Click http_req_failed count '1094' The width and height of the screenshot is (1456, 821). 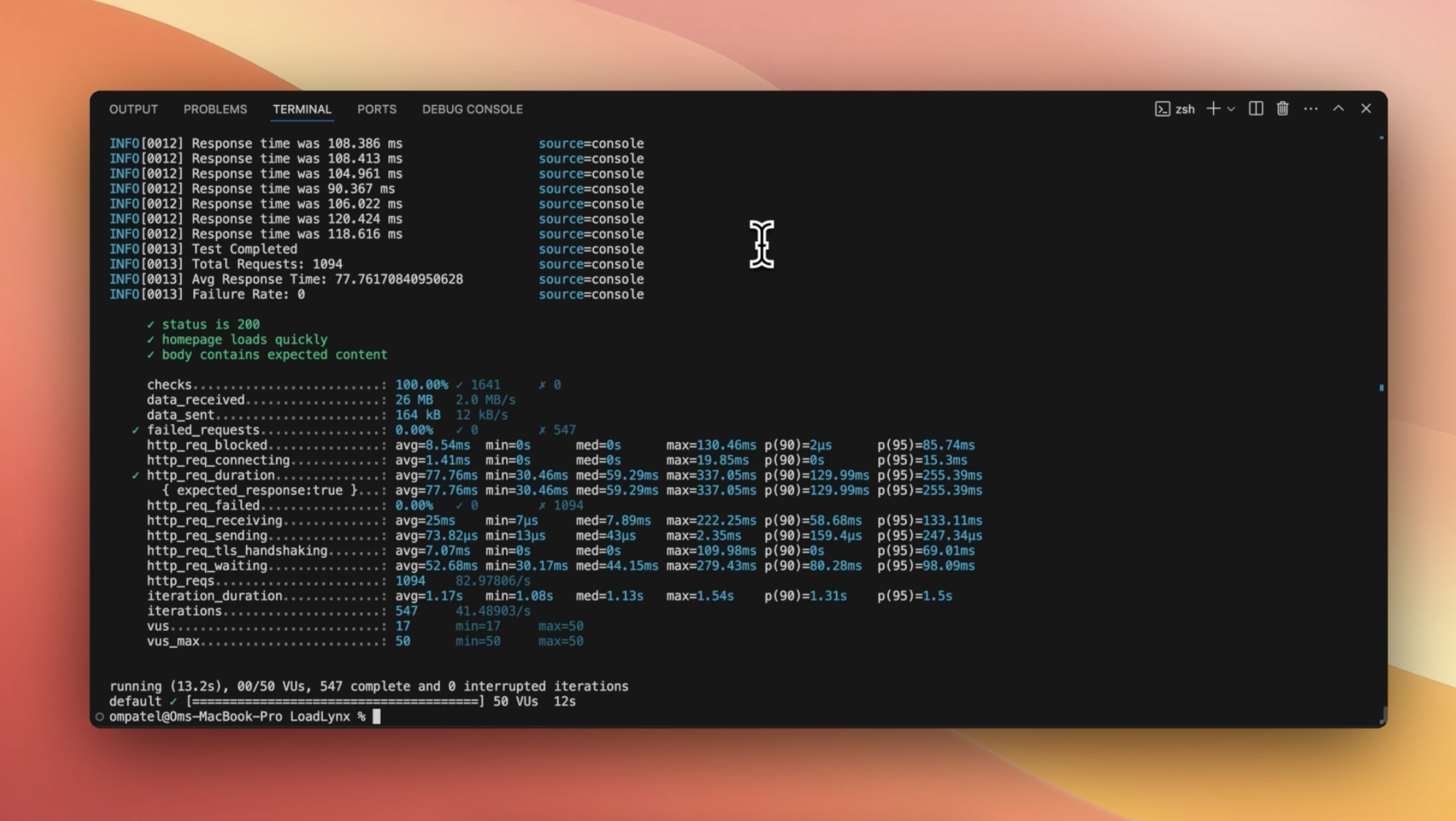[x=568, y=506]
